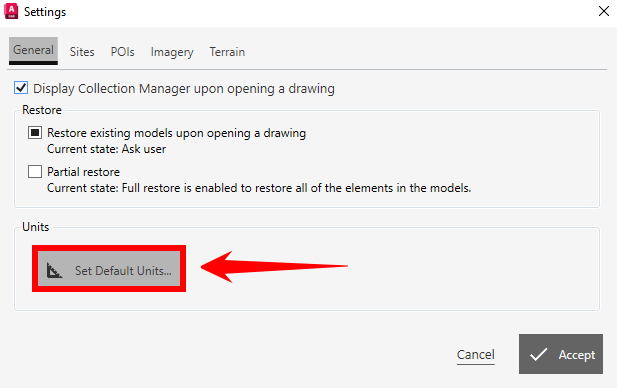Viewport: 617px width, 388px height.
Task: Click the Settings window title text
Action: [45, 12]
